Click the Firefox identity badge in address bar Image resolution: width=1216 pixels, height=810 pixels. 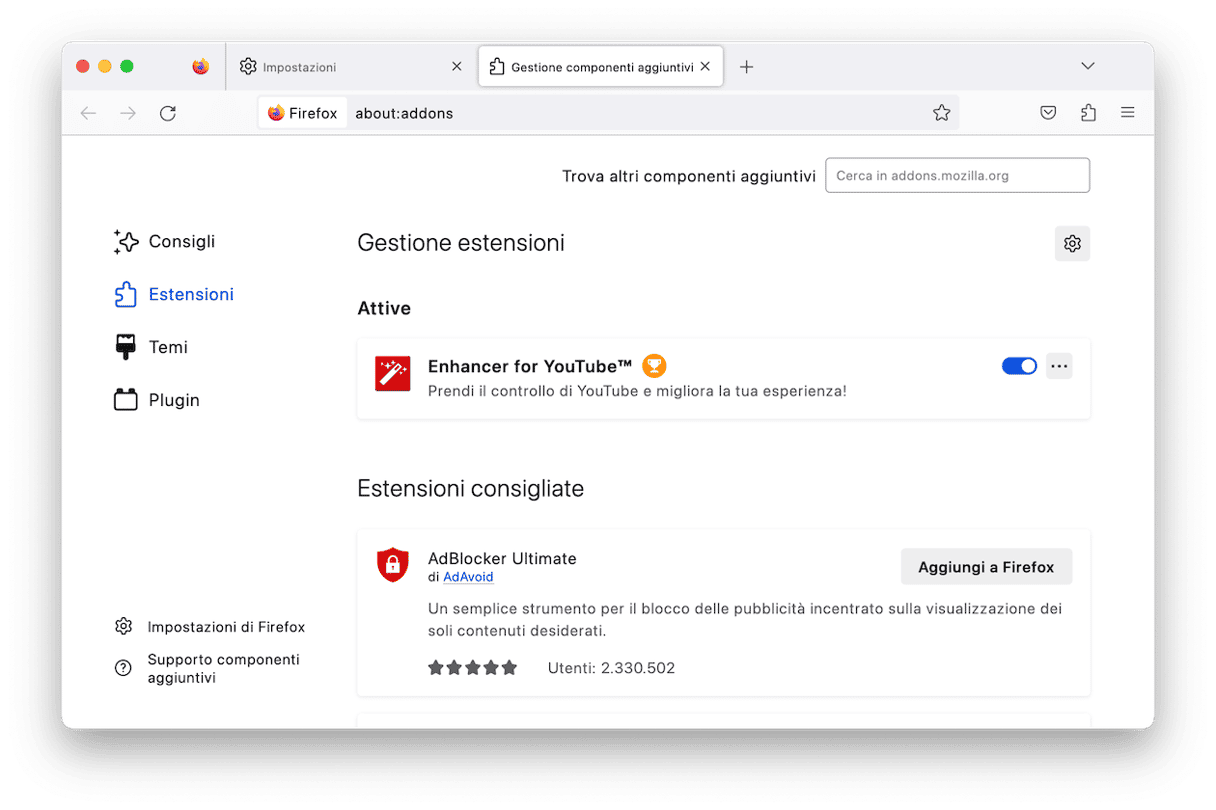coord(303,113)
